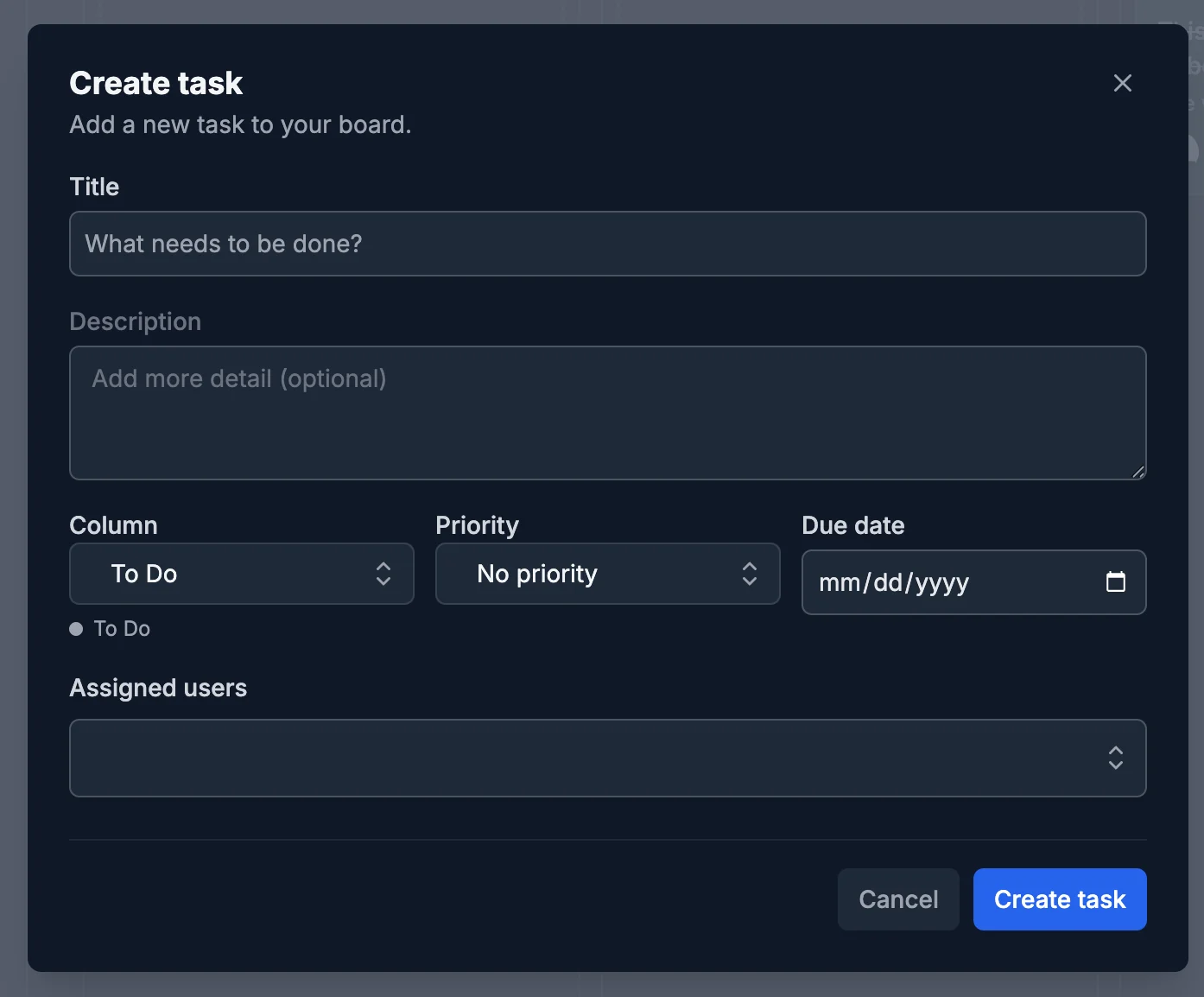Click the 'Create task' dialog heading
The width and height of the screenshot is (1204, 997).
(x=155, y=83)
